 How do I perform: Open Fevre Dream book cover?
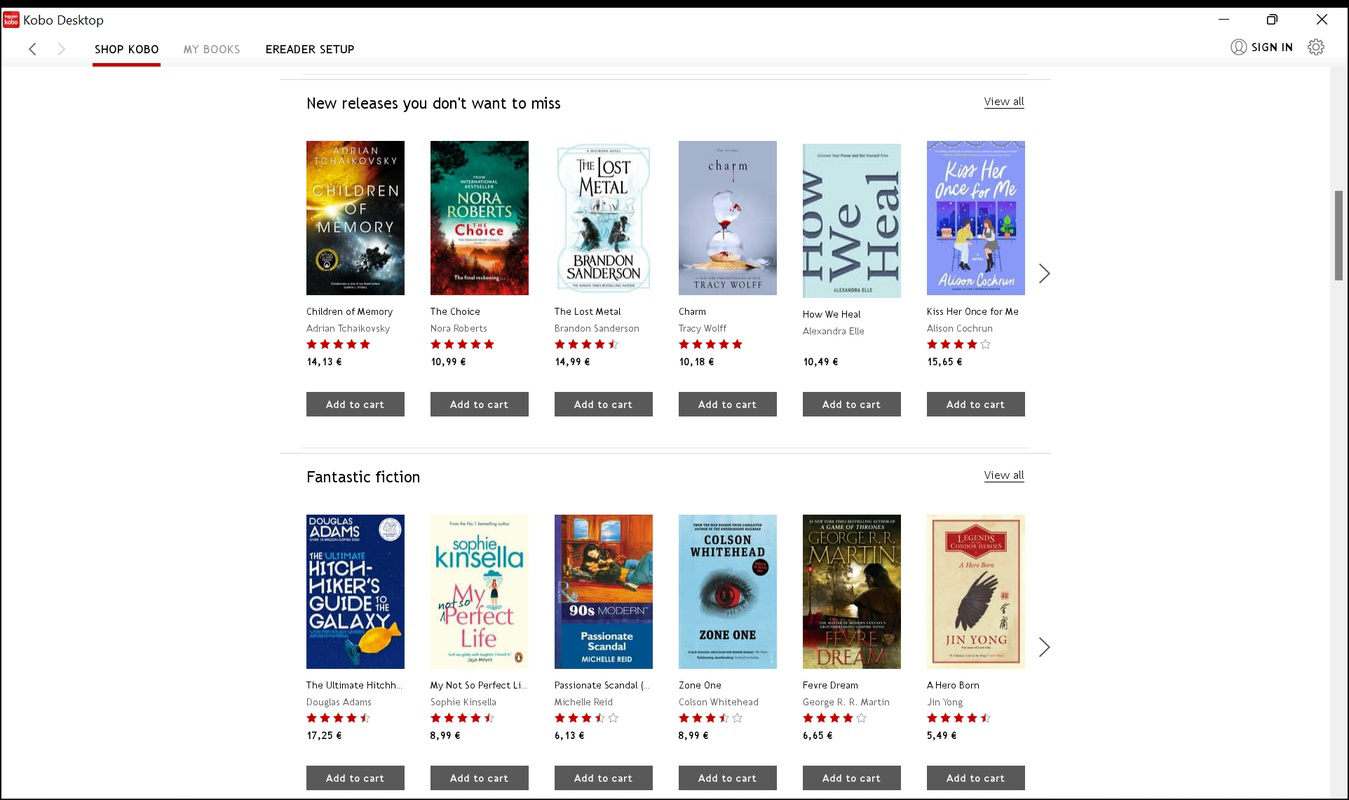coord(851,592)
